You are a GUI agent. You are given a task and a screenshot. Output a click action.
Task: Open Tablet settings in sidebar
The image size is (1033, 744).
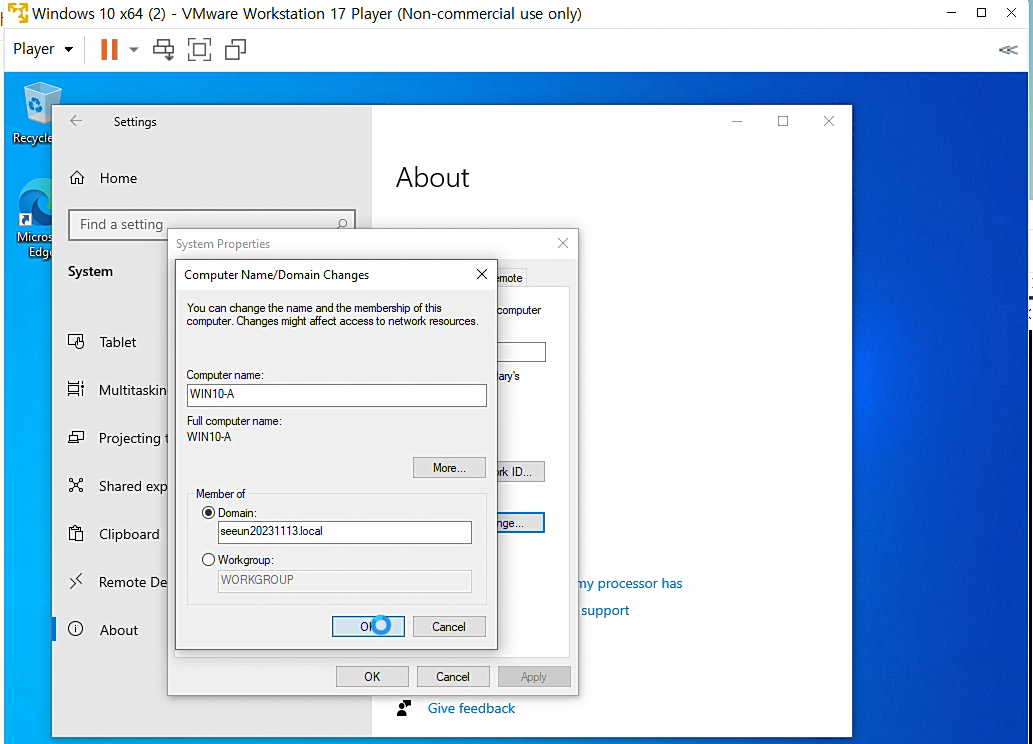(x=117, y=342)
